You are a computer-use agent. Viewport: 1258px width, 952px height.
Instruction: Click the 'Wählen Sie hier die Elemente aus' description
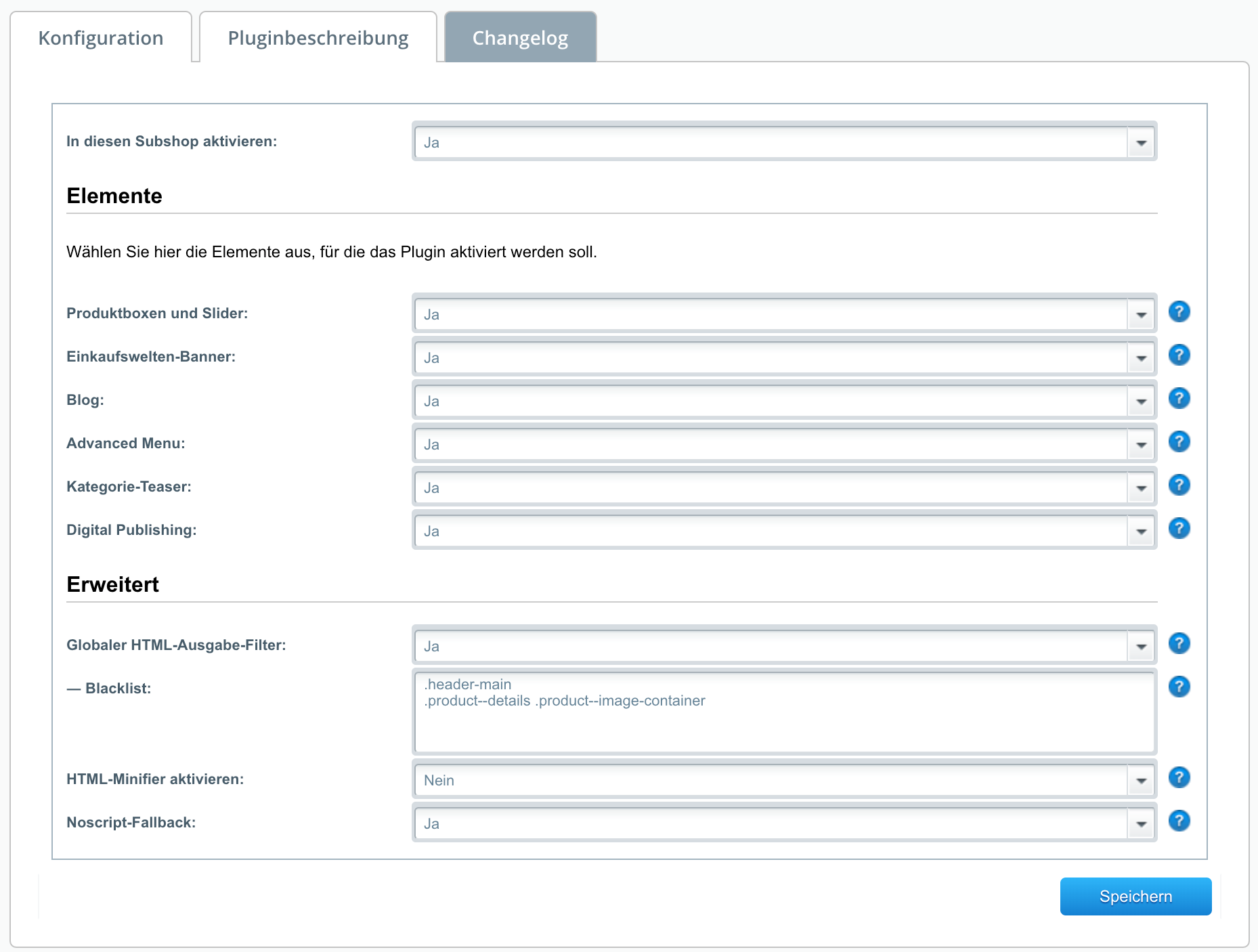pyautogui.click(x=332, y=252)
